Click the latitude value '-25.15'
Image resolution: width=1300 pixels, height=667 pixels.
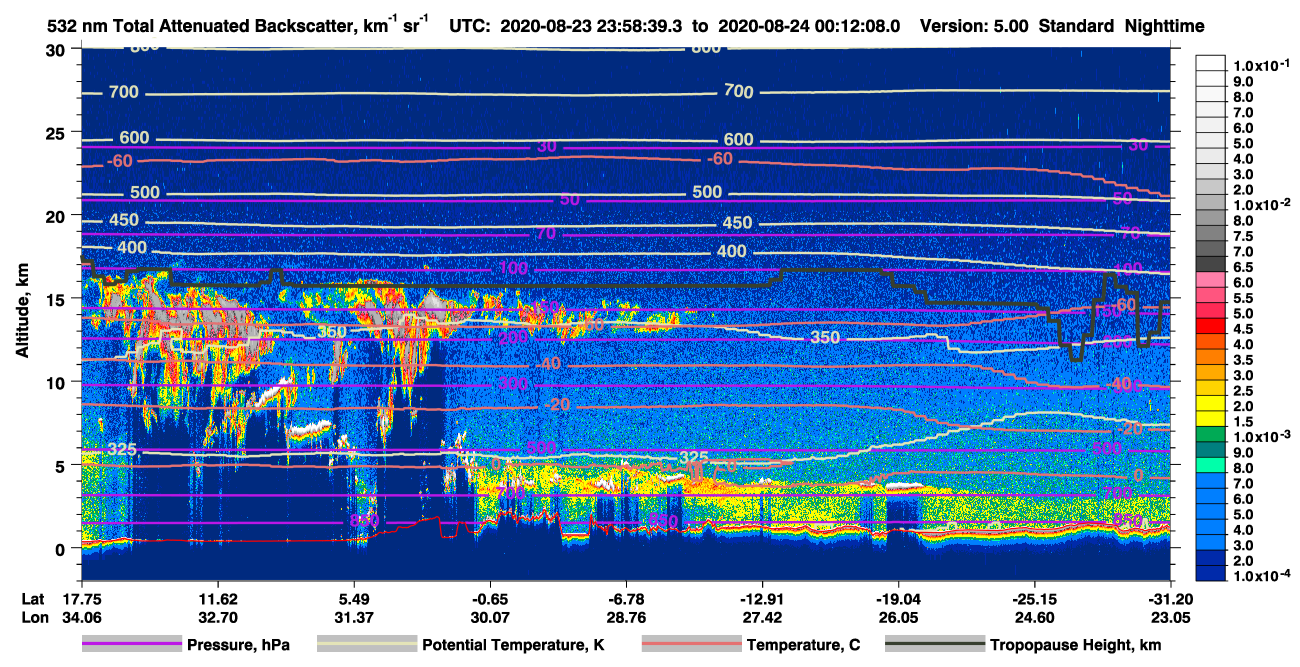1035,599
